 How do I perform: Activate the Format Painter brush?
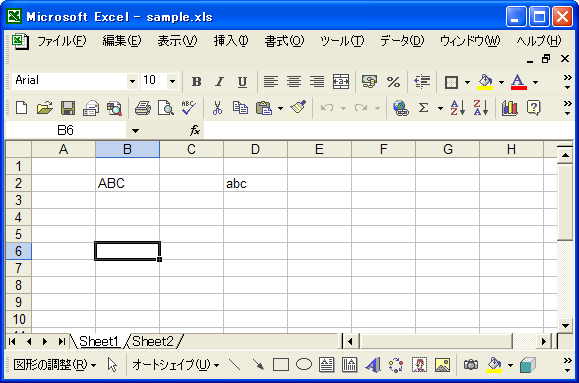coord(298,108)
